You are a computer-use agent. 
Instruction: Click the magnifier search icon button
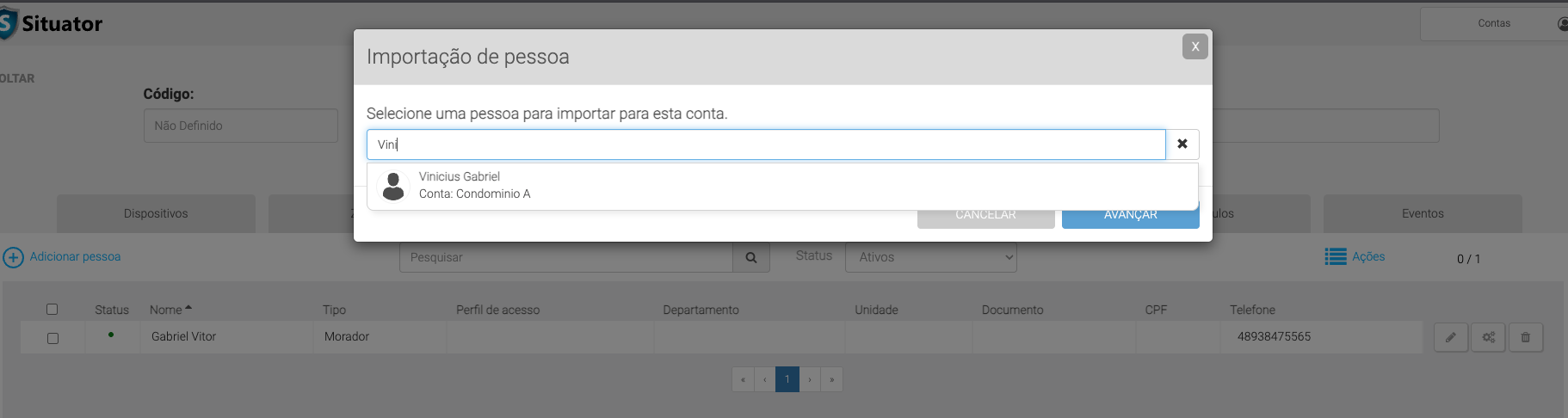click(751, 257)
